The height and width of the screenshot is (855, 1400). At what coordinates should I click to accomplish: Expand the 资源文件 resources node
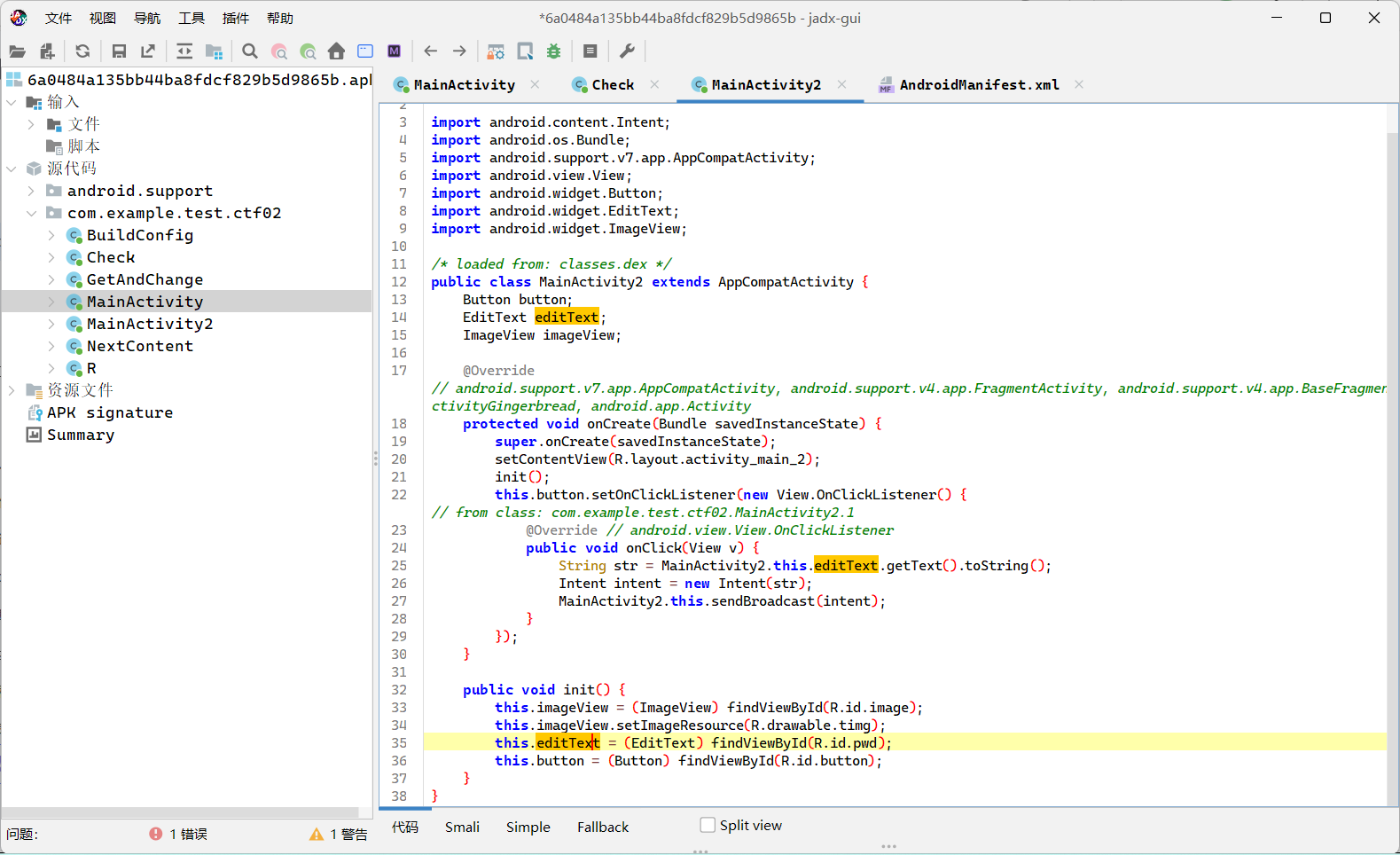tap(12, 390)
